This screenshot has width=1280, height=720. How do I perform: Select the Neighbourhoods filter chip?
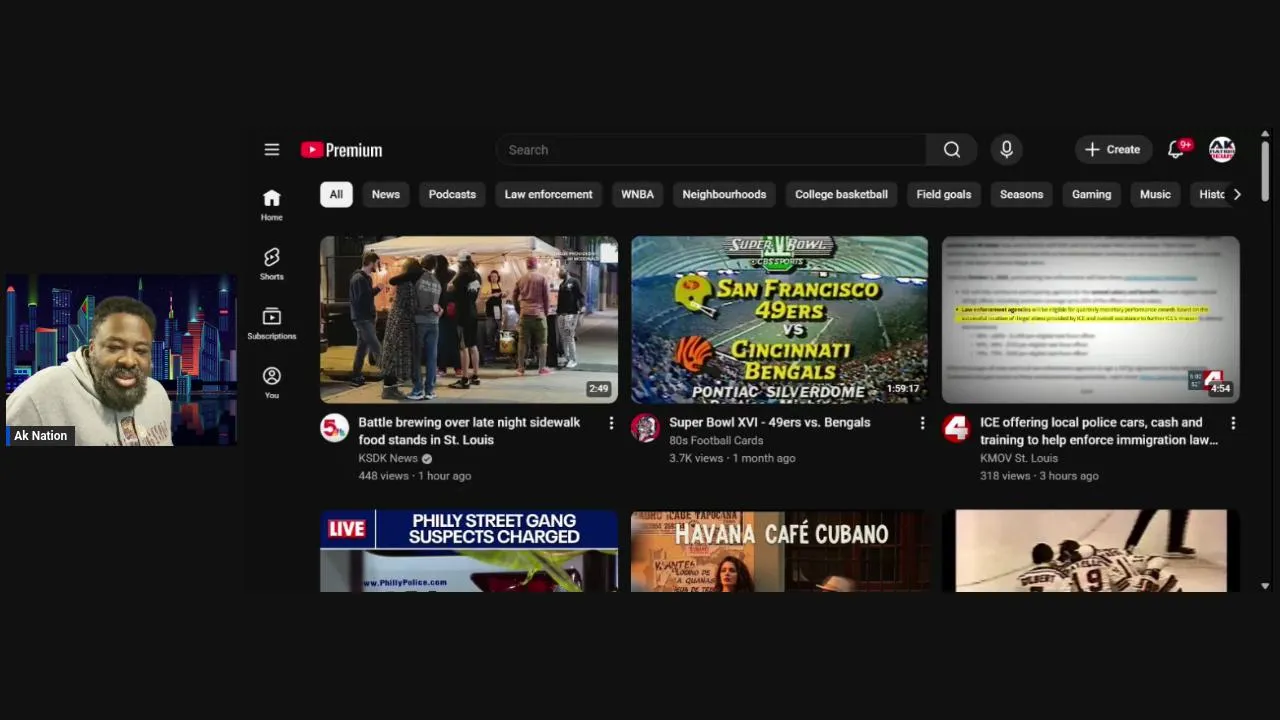pyautogui.click(x=724, y=194)
